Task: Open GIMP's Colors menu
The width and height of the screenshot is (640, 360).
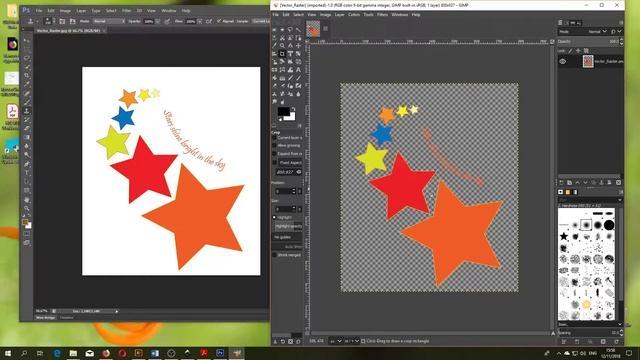Action: [354, 14]
